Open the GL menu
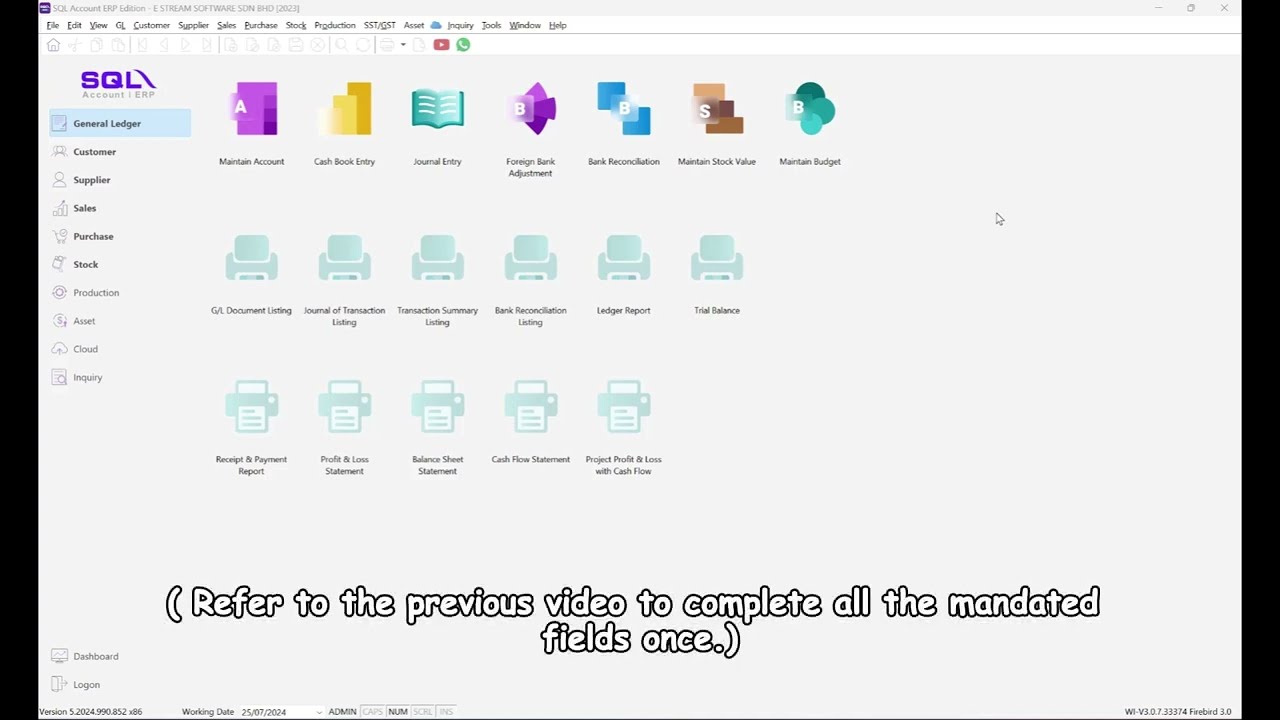This screenshot has height=720, width=1280. (120, 25)
